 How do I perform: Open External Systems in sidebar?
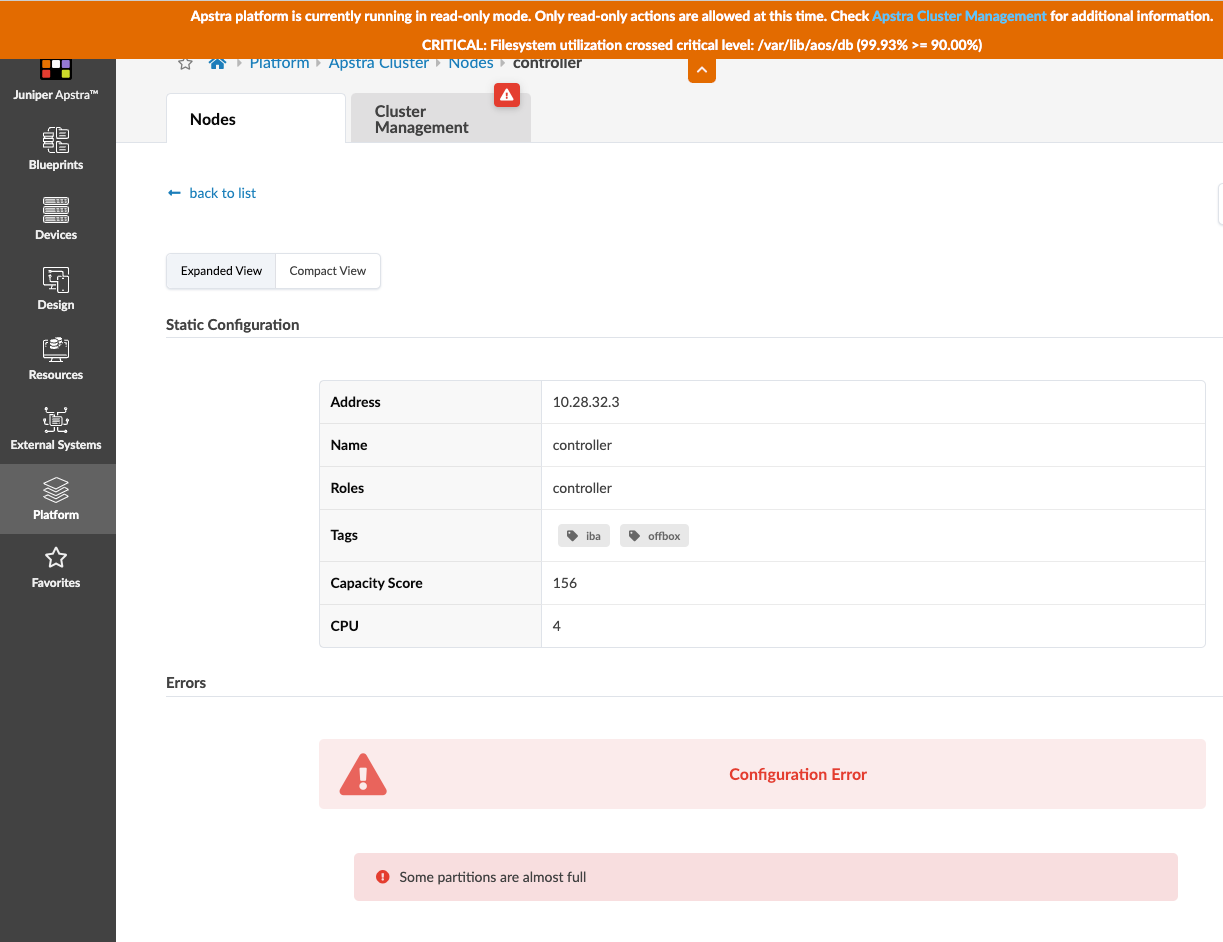click(x=56, y=429)
